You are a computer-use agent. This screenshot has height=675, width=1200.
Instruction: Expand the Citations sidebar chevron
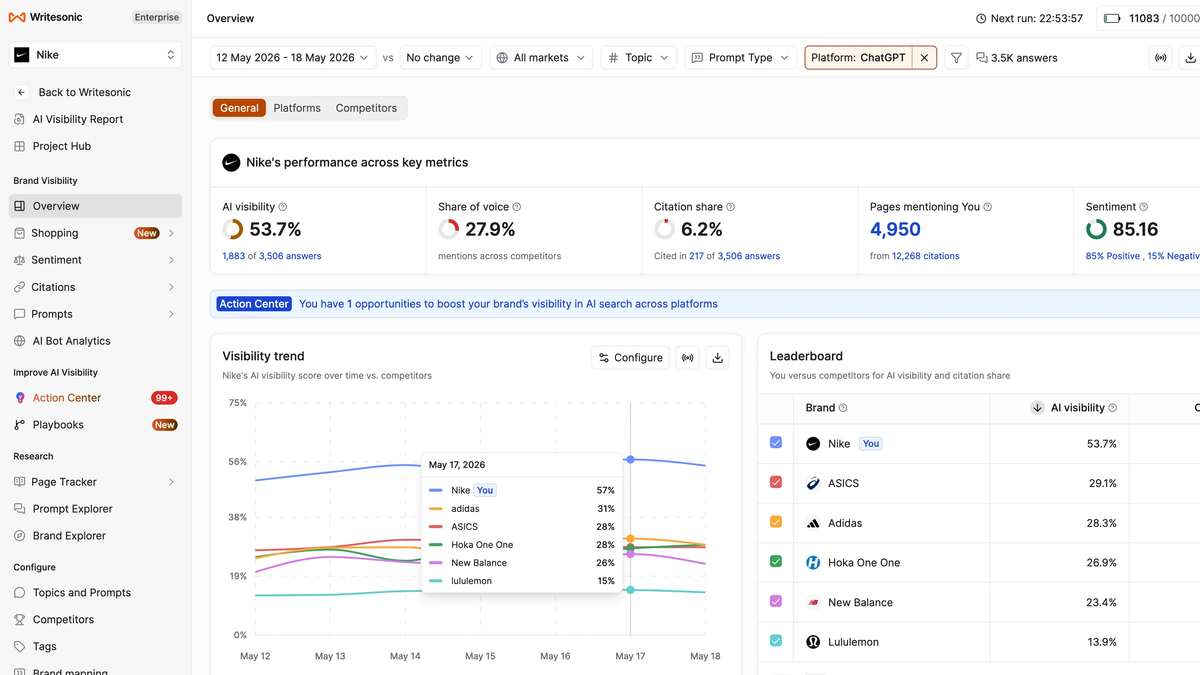click(x=171, y=287)
